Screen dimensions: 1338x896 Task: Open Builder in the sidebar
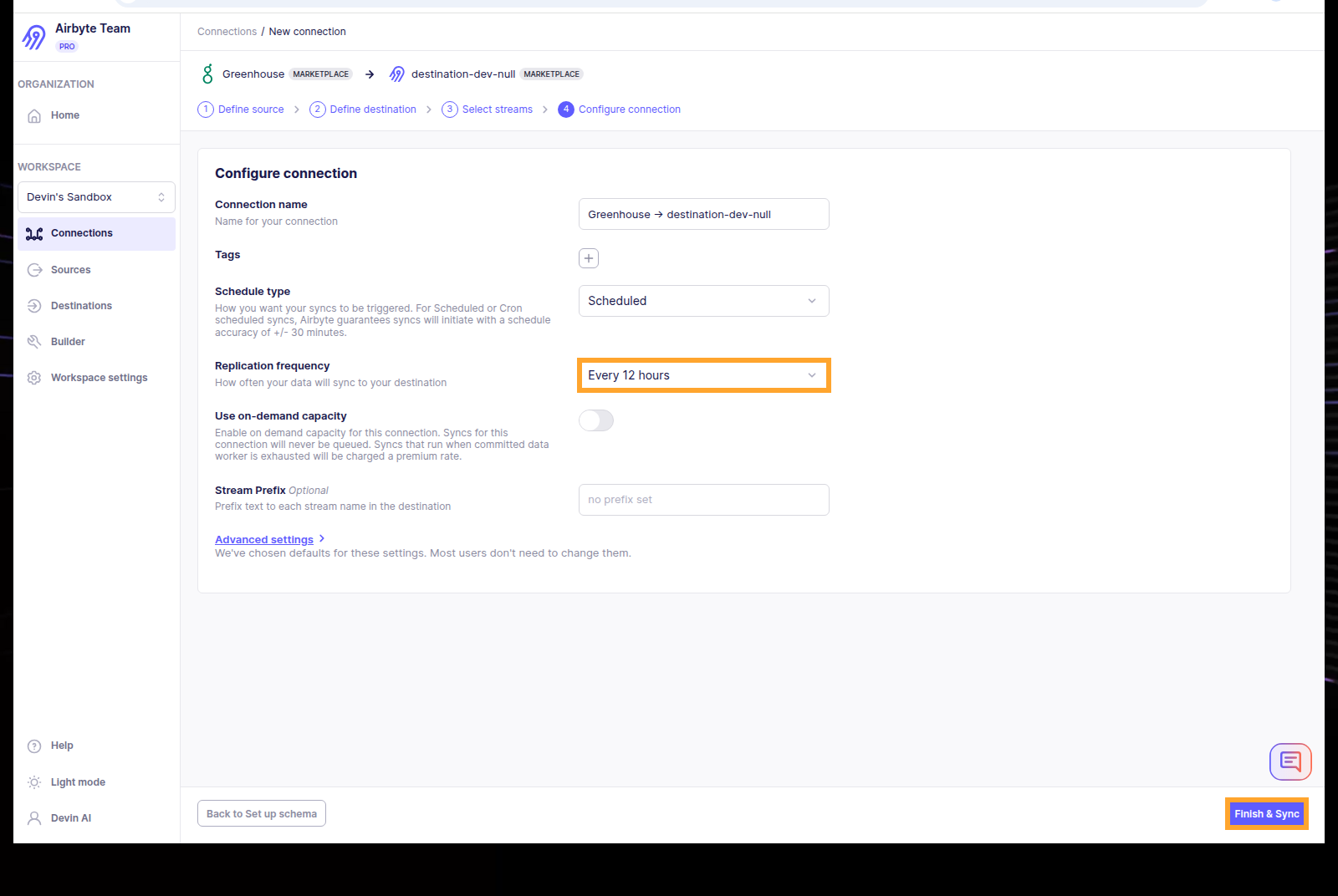click(96, 342)
